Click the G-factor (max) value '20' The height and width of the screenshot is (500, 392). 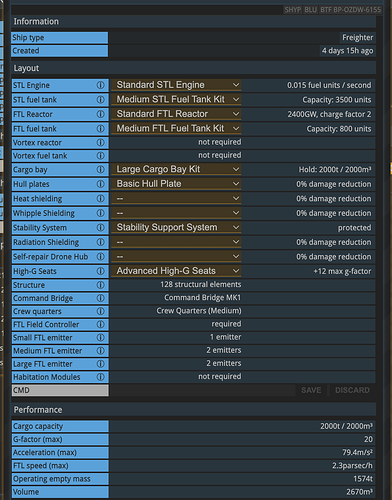(368, 439)
